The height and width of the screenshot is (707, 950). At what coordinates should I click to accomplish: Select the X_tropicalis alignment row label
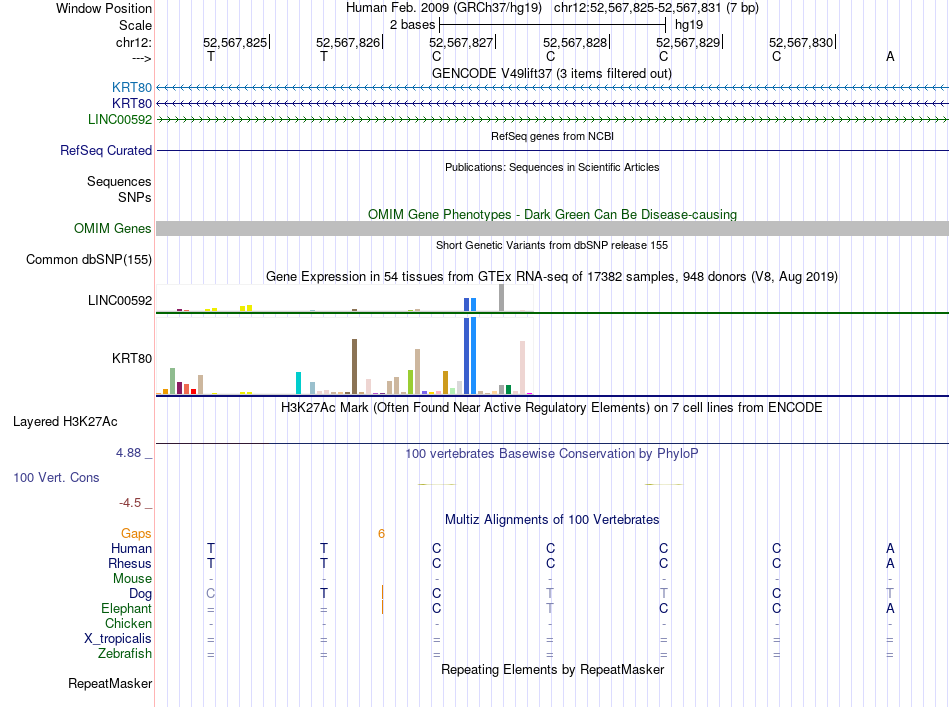pyautogui.click(x=118, y=639)
